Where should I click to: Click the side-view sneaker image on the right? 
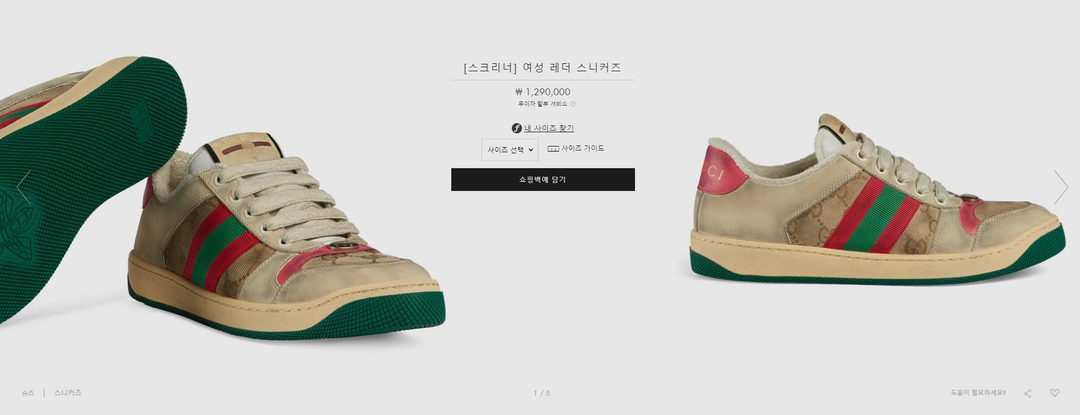pyautogui.click(x=878, y=200)
